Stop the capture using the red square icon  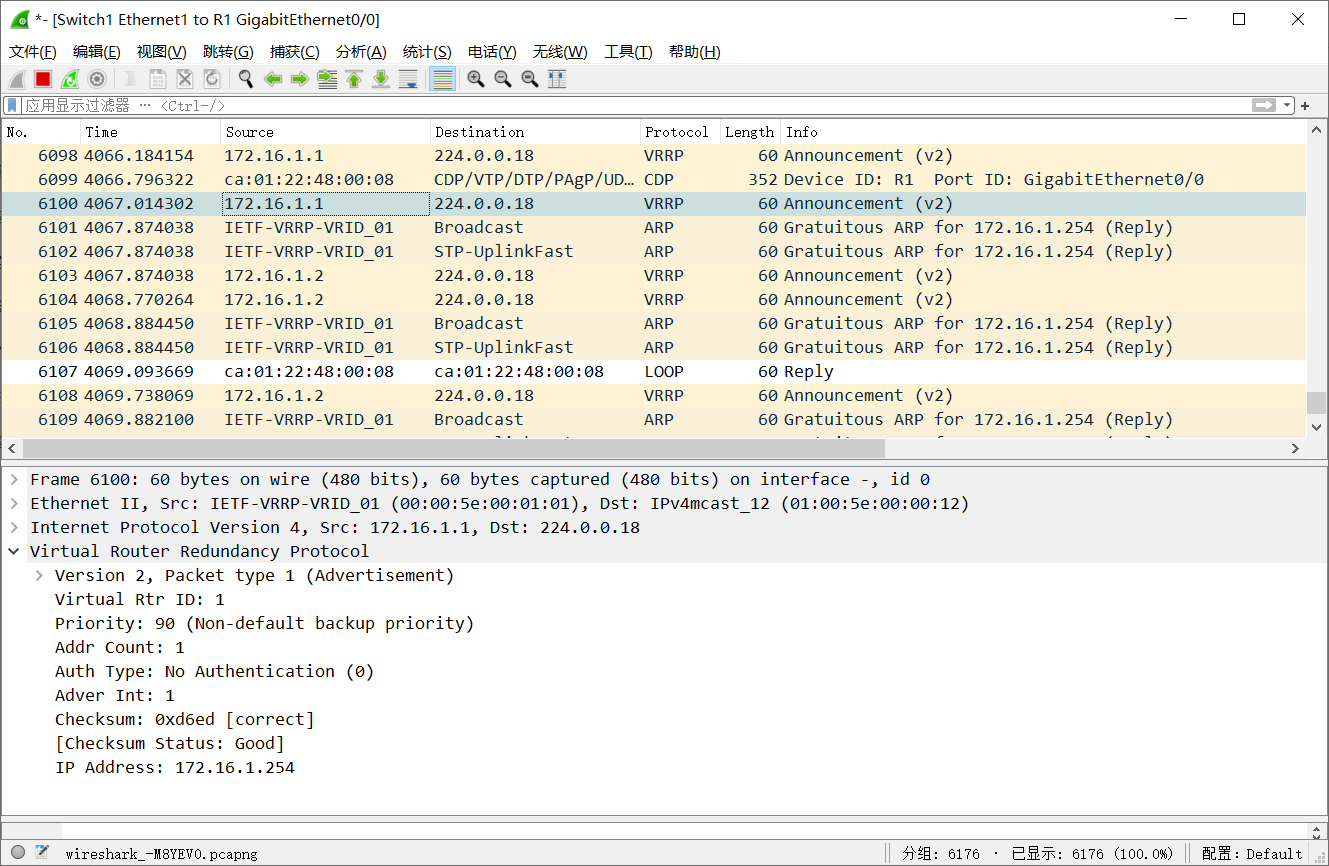[x=41, y=79]
